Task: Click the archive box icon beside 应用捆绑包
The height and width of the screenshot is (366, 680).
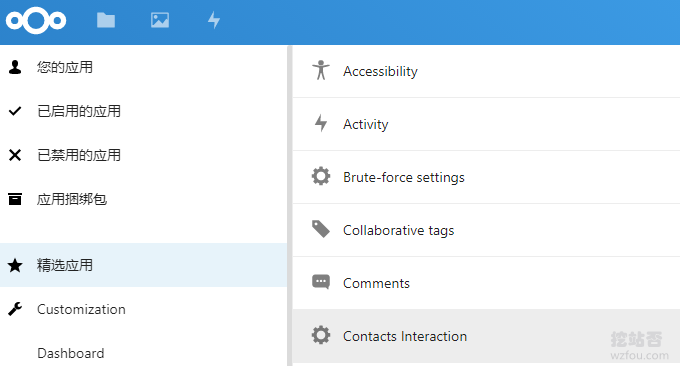Action: [x=15, y=199]
